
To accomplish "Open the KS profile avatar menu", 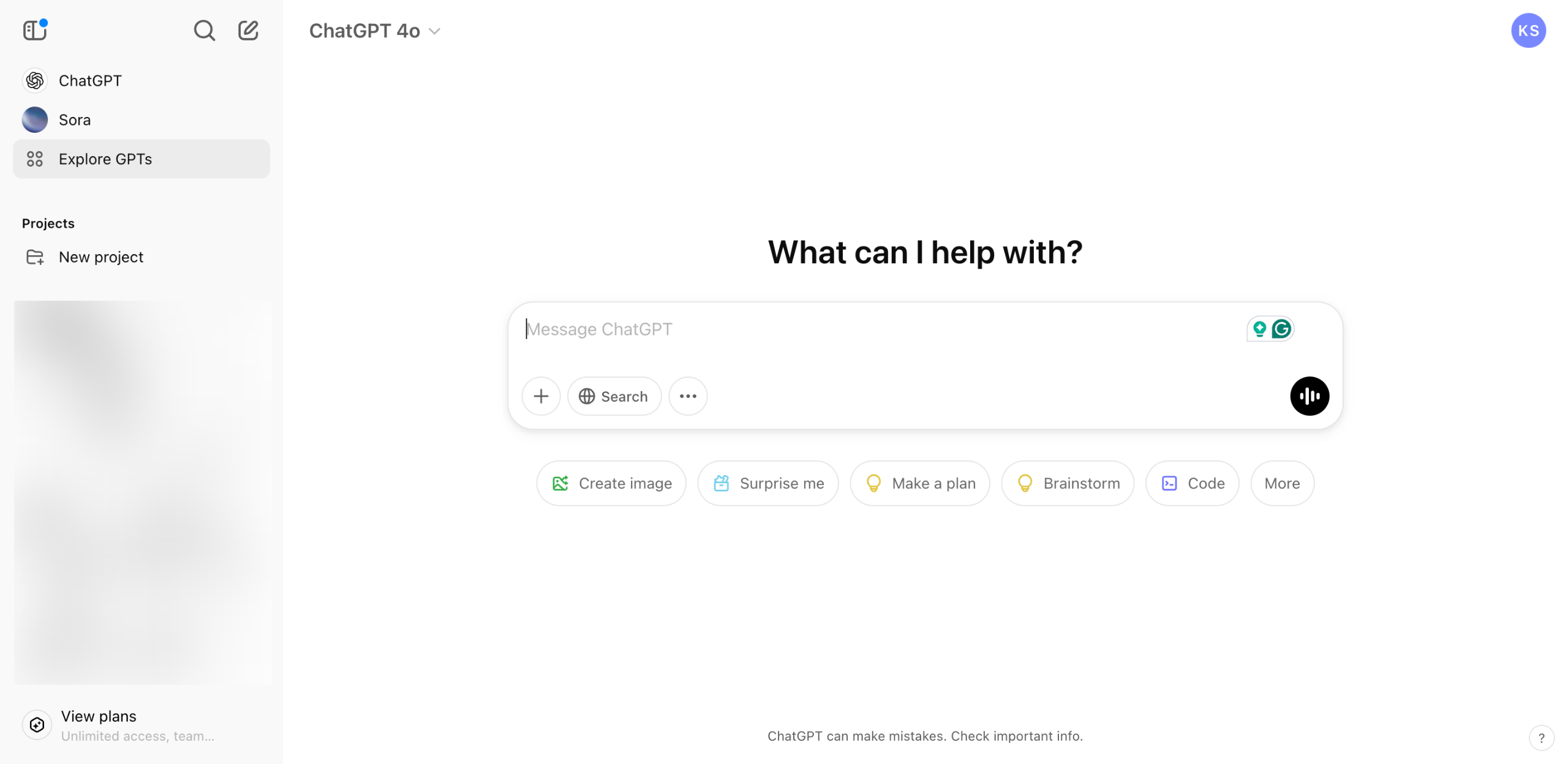I will [1528, 31].
